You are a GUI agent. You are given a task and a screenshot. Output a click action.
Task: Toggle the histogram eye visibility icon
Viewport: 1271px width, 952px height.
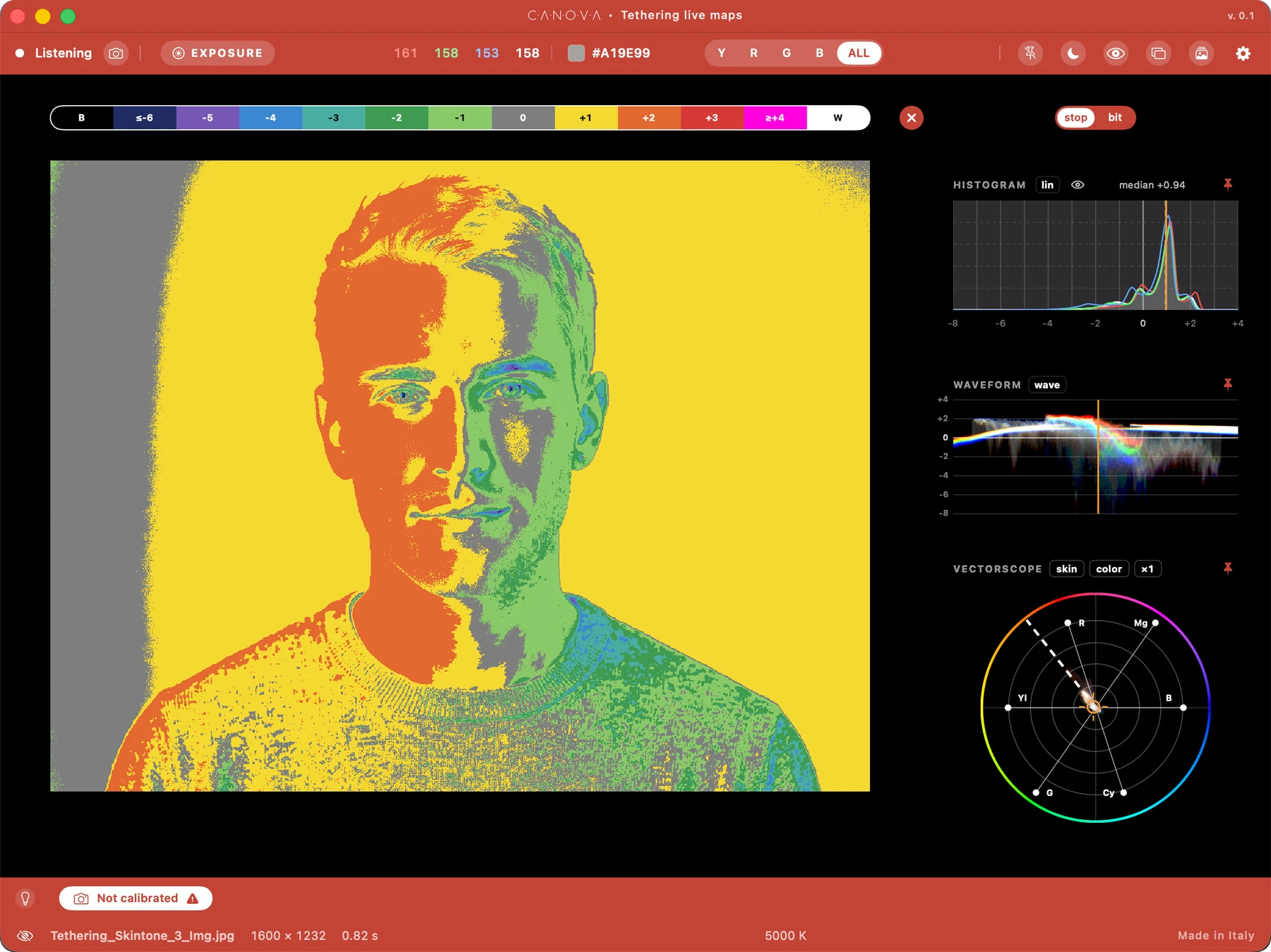pos(1078,185)
